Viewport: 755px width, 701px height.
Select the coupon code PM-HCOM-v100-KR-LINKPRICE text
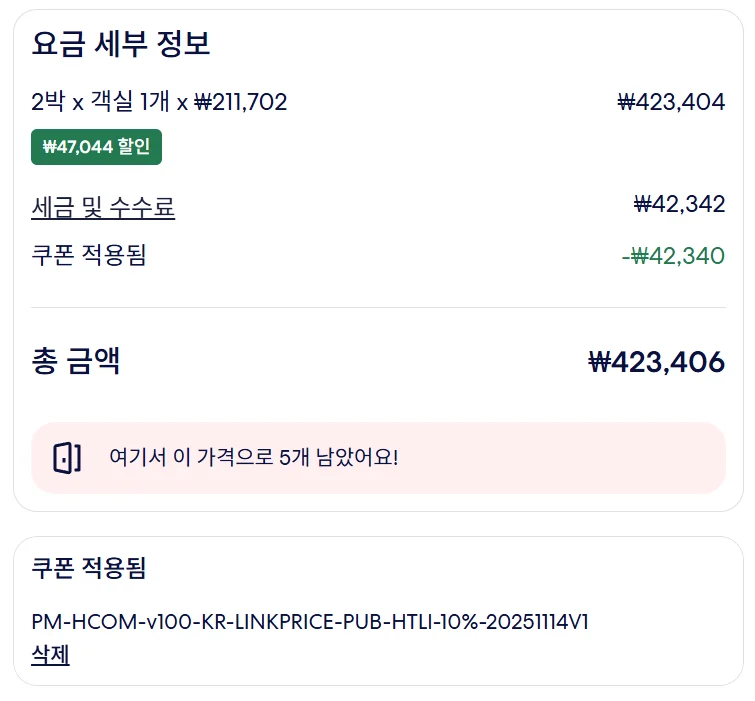[x=185, y=622]
